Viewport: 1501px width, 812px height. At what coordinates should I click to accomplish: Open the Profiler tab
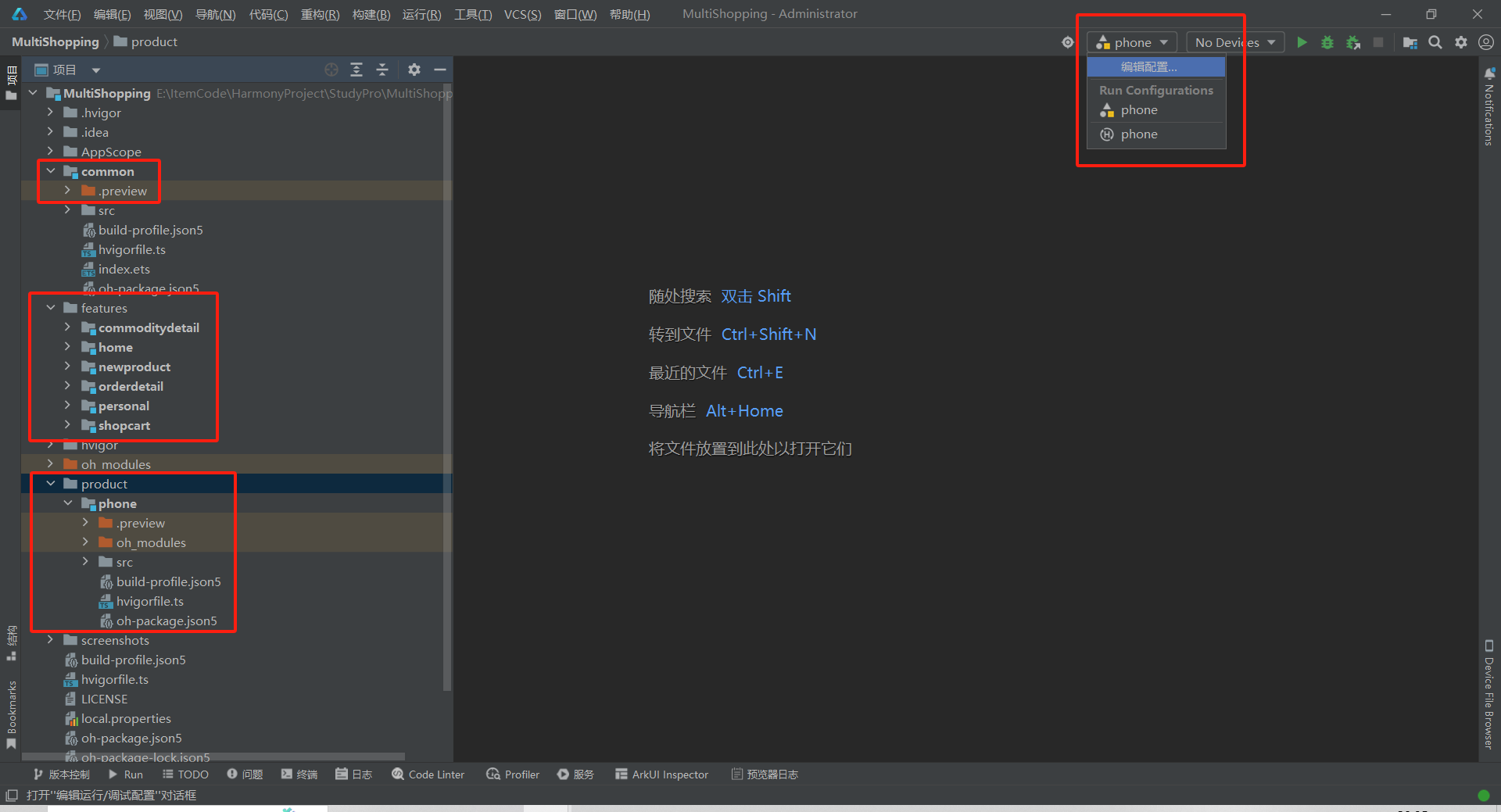pyautogui.click(x=513, y=774)
